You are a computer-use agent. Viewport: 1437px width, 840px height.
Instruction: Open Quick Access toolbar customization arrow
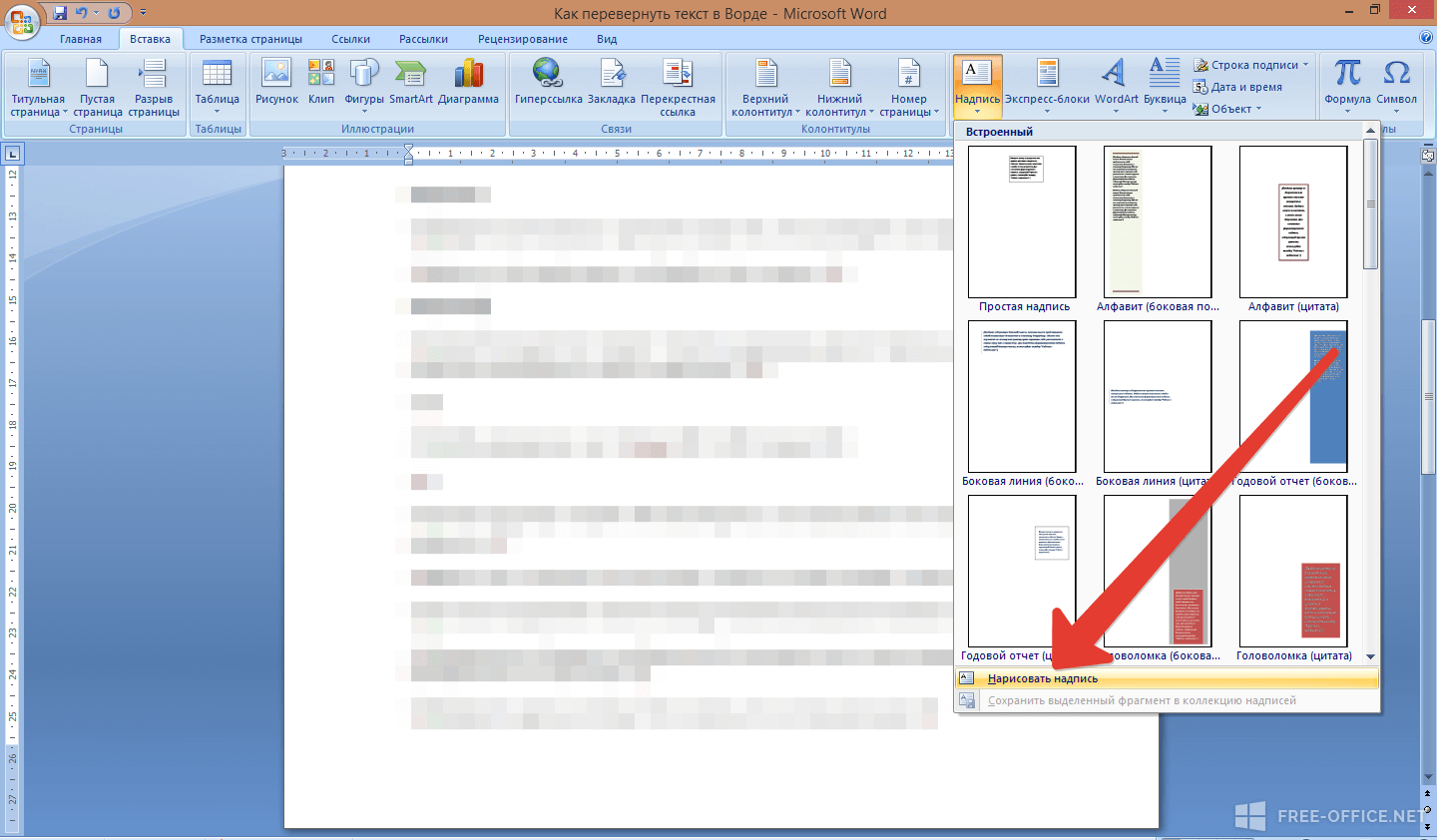[143, 13]
